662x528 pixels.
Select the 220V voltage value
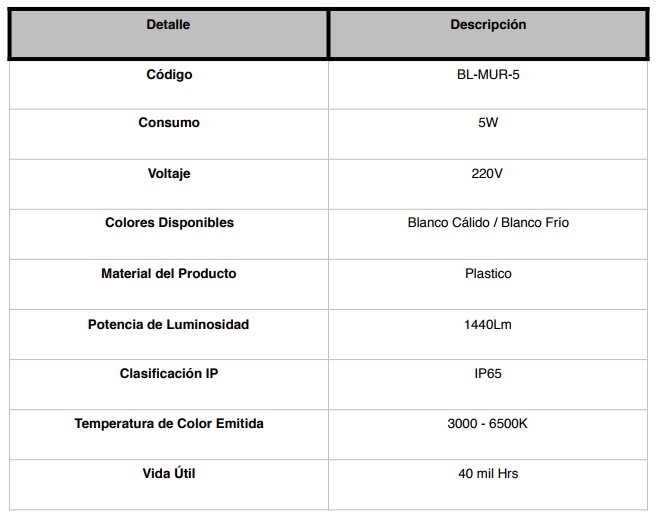coord(487,174)
